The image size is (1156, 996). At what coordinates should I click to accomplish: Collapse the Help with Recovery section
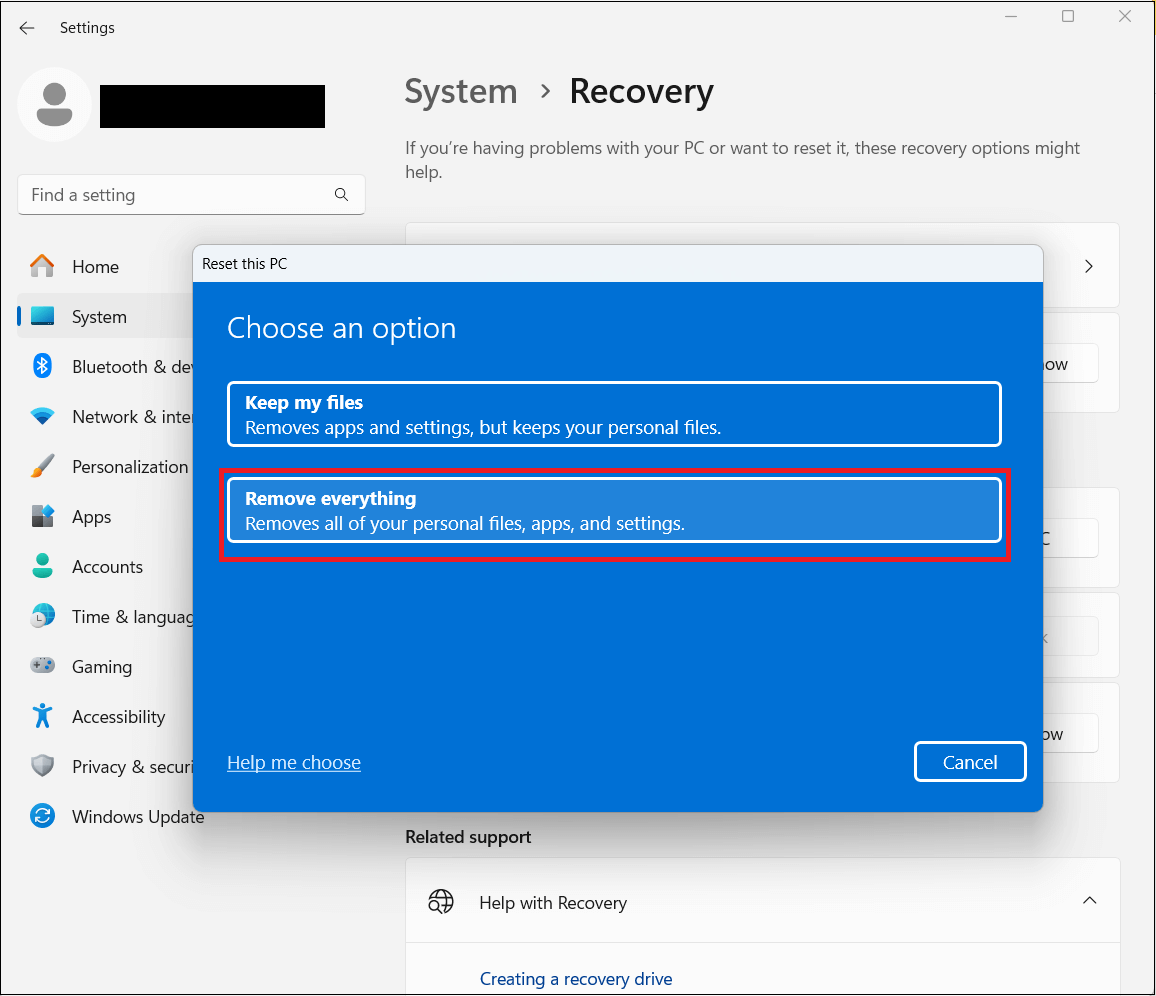click(x=1090, y=901)
